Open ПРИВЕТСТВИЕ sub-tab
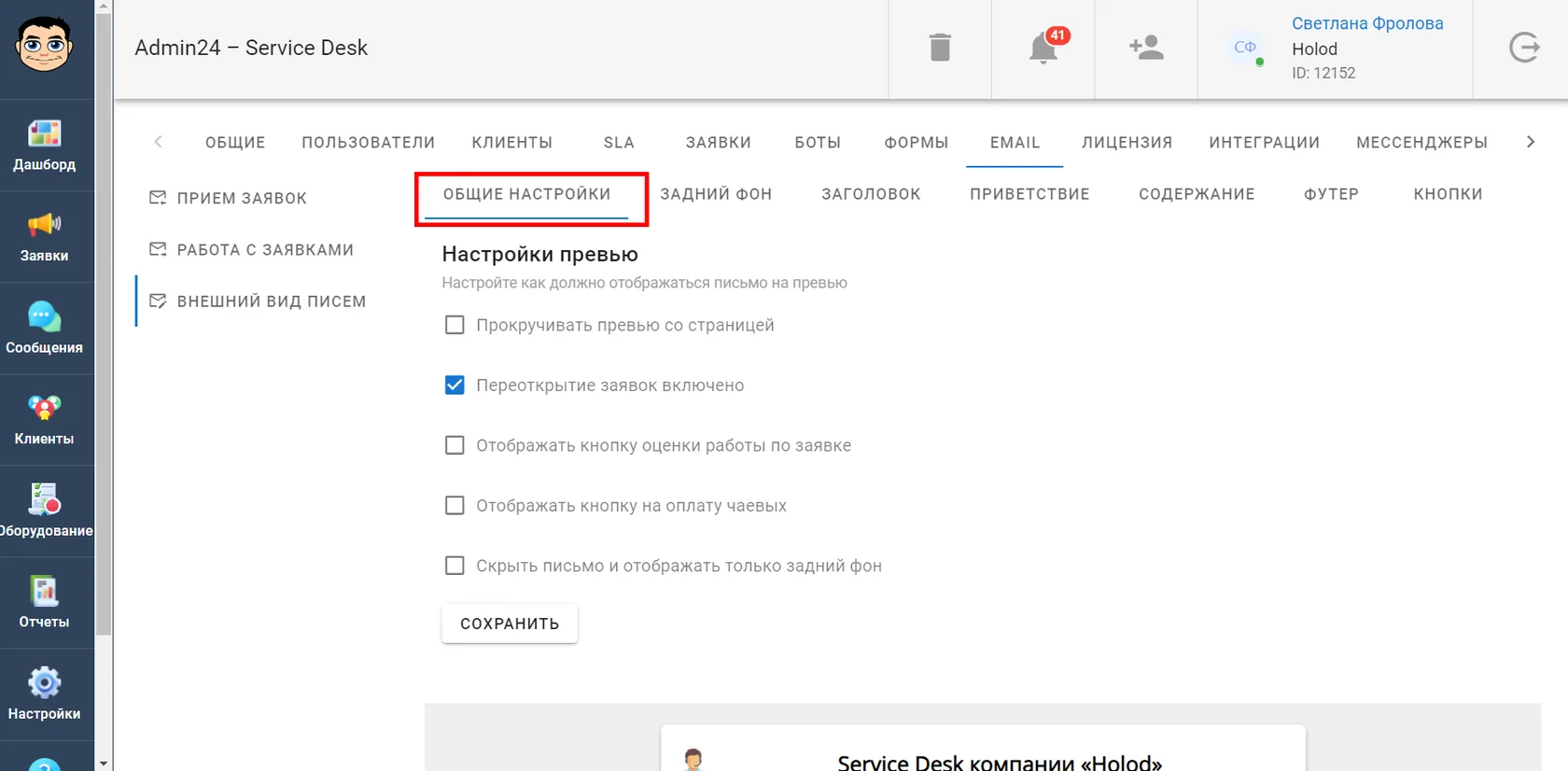The image size is (1568, 771). coord(1029,194)
